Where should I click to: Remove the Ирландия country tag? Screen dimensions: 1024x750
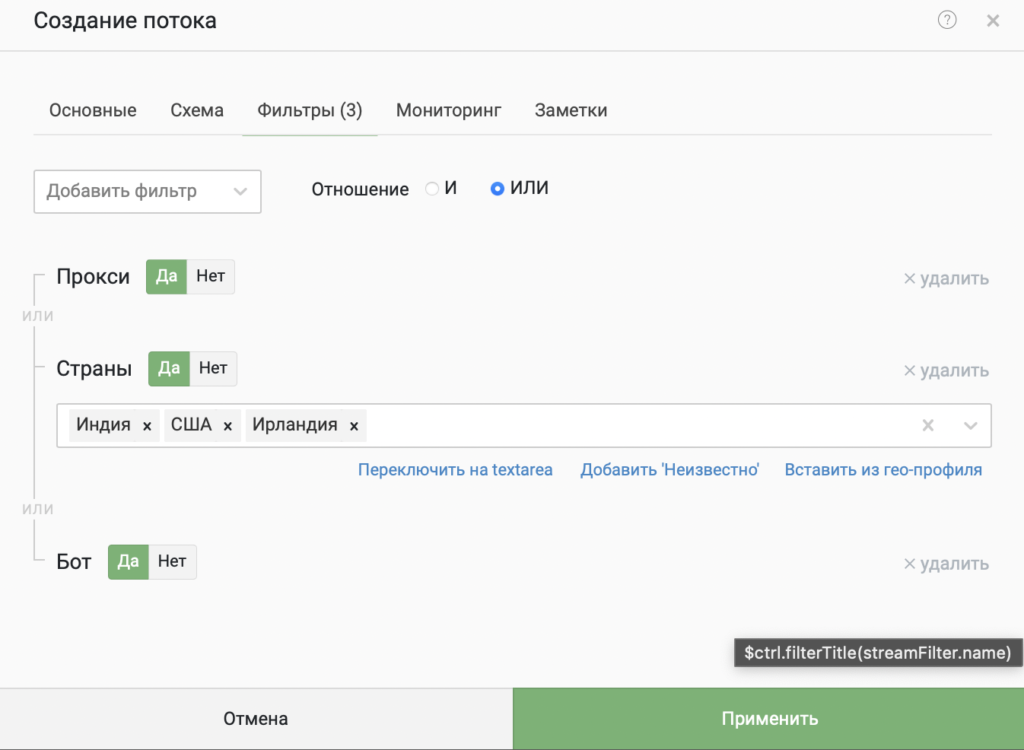[353, 426]
